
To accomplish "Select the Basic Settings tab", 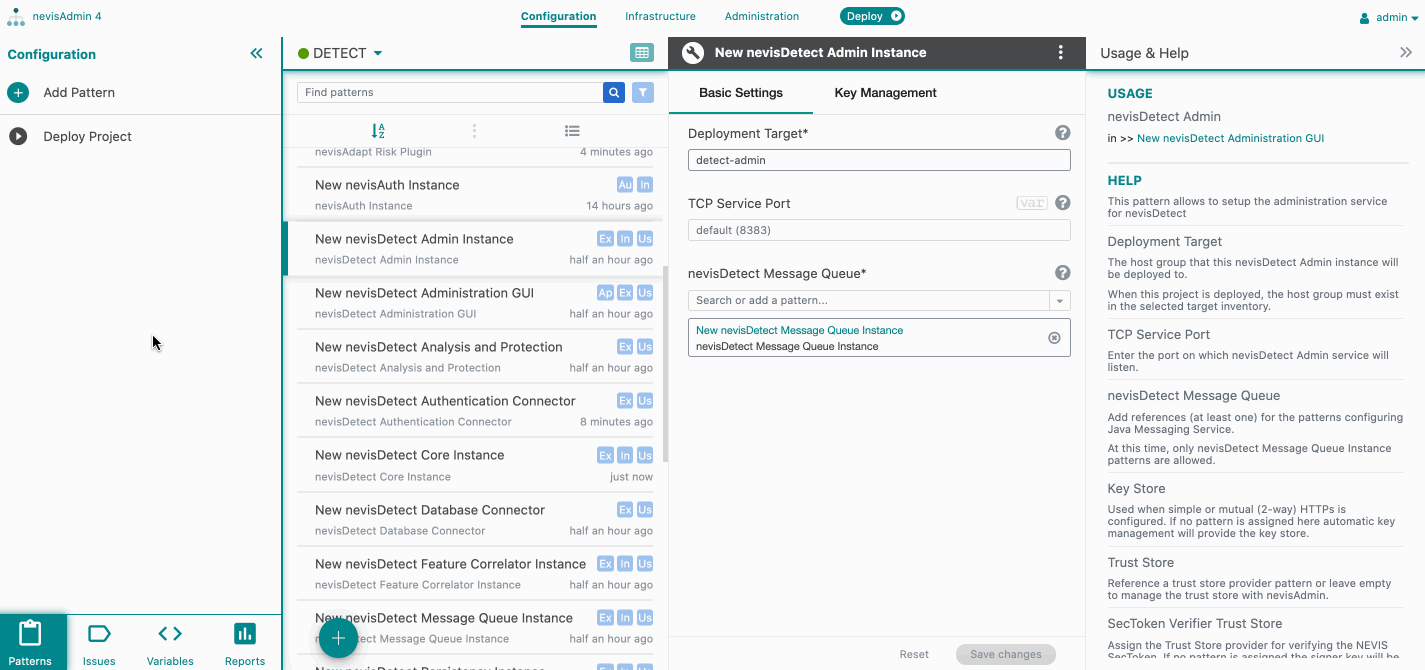I will click(x=741, y=93).
